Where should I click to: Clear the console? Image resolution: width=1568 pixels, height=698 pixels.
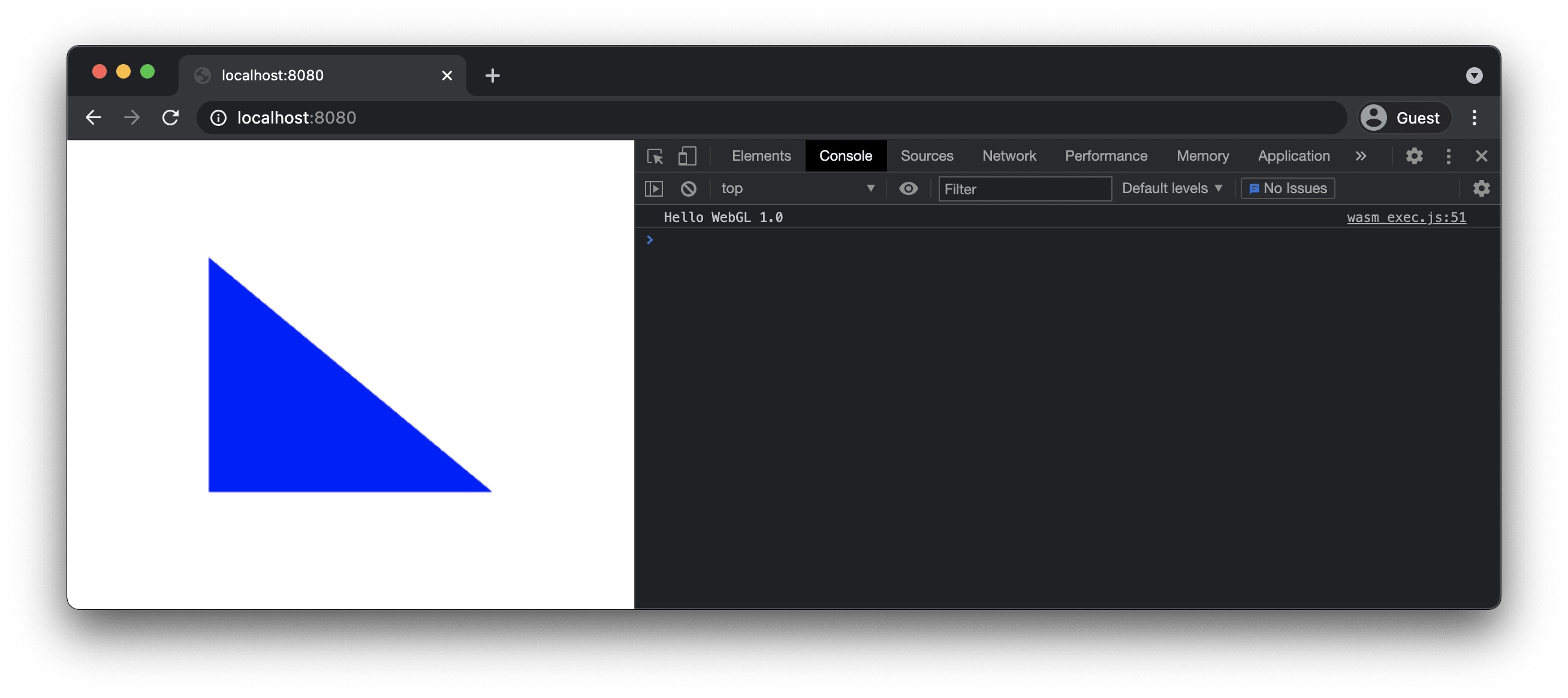[689, 189]
